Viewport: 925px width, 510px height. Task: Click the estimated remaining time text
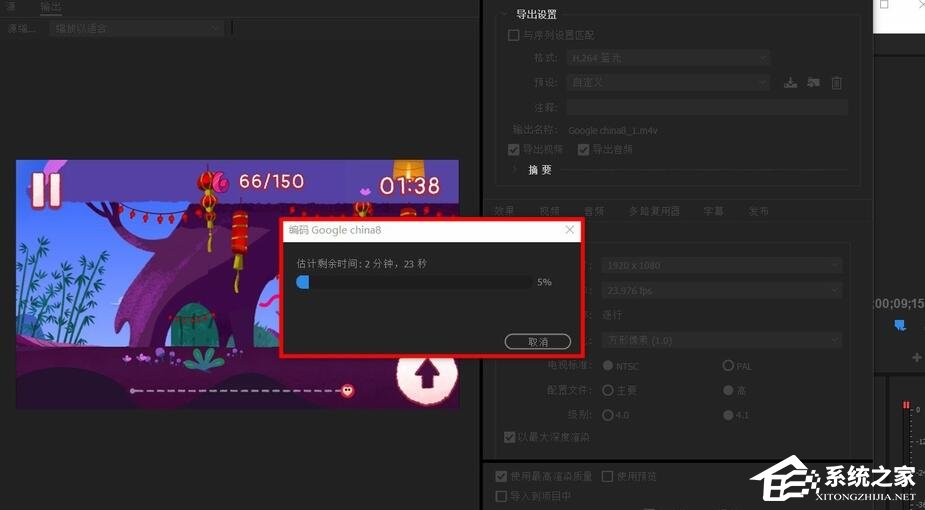(361, 264)
